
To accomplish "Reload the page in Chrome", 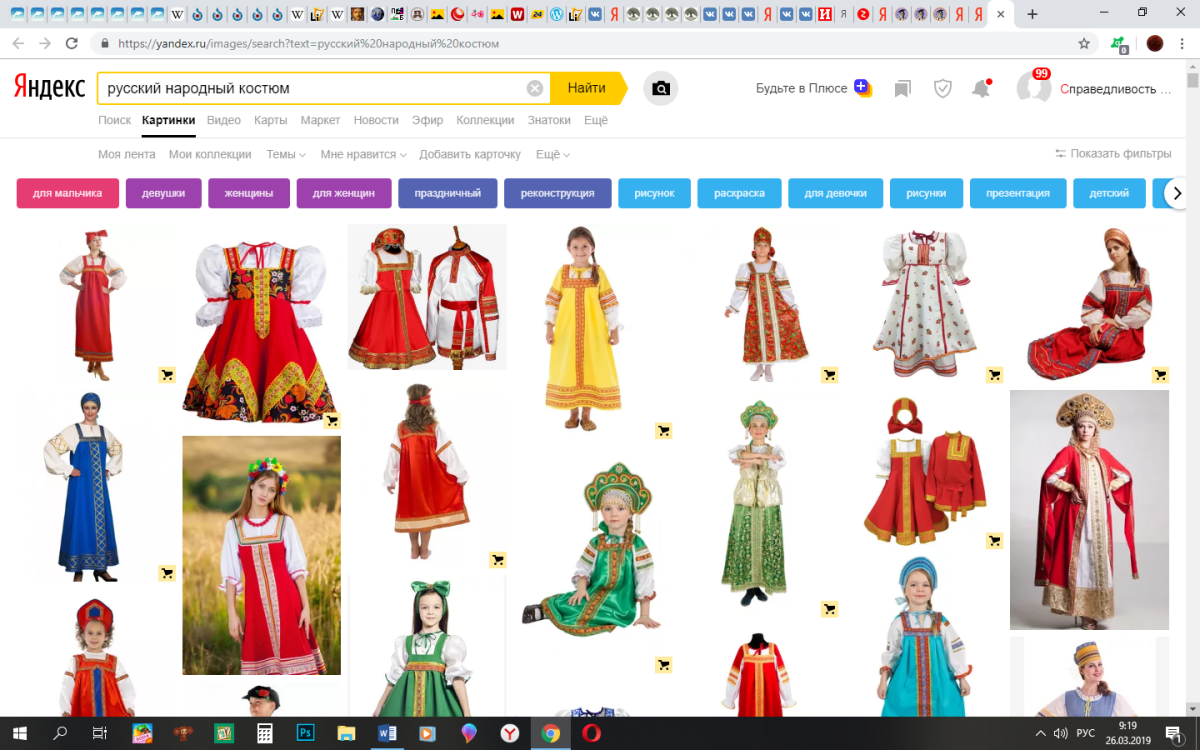I will 72,44.
